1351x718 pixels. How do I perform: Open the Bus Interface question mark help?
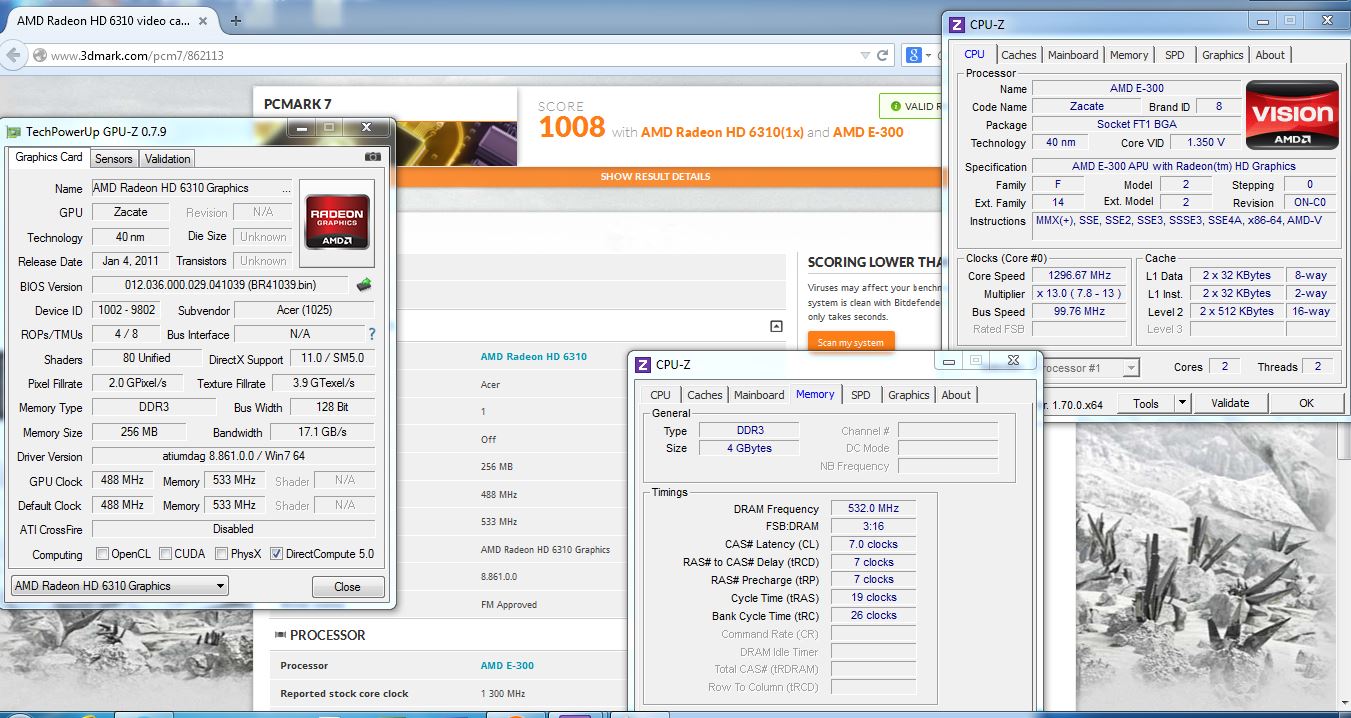pos(372,334)
